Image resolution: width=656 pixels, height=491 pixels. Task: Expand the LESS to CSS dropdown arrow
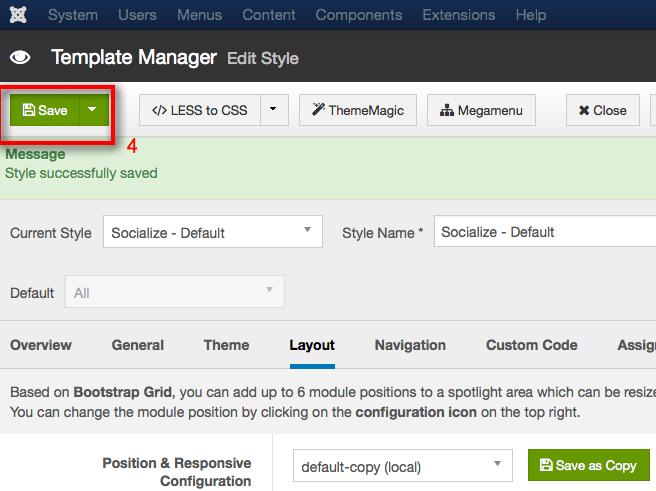point(274,110)
